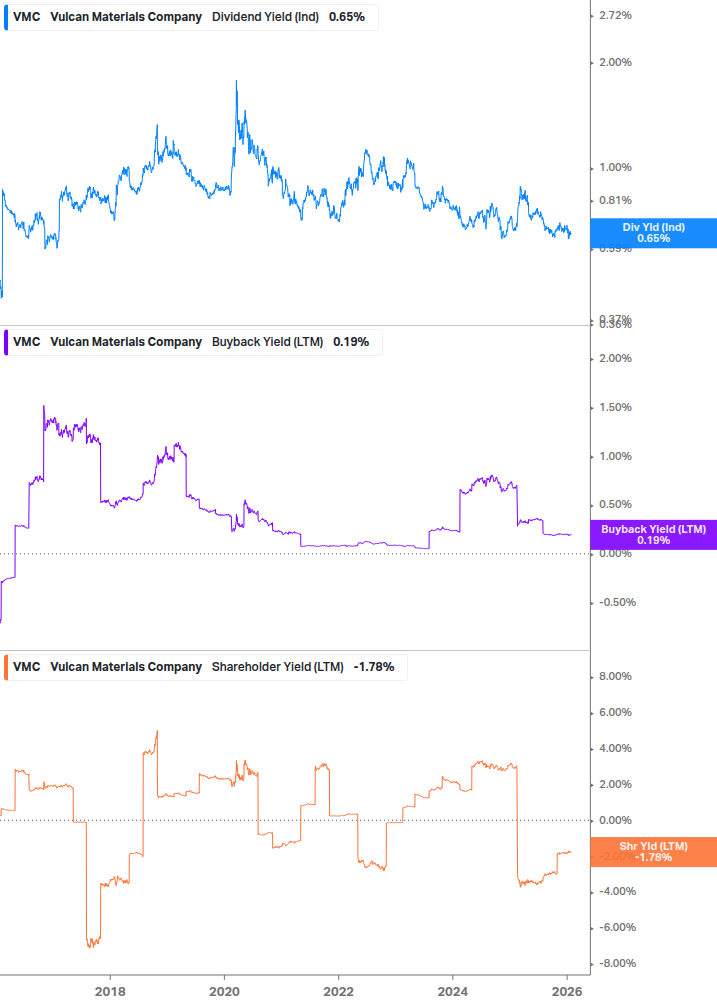Click the 8.00% tick on the shareholder yield axis
The height and width of the screenshot is (1005, 717).
click(615, 676)
